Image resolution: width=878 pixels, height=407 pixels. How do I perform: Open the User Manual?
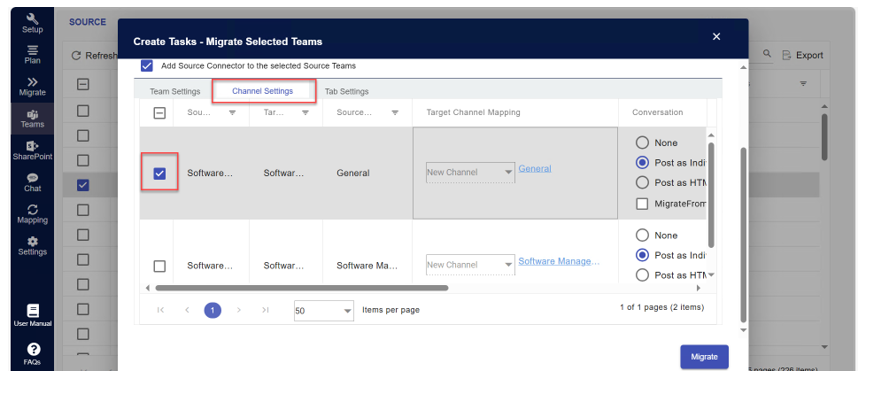[32, 315]
